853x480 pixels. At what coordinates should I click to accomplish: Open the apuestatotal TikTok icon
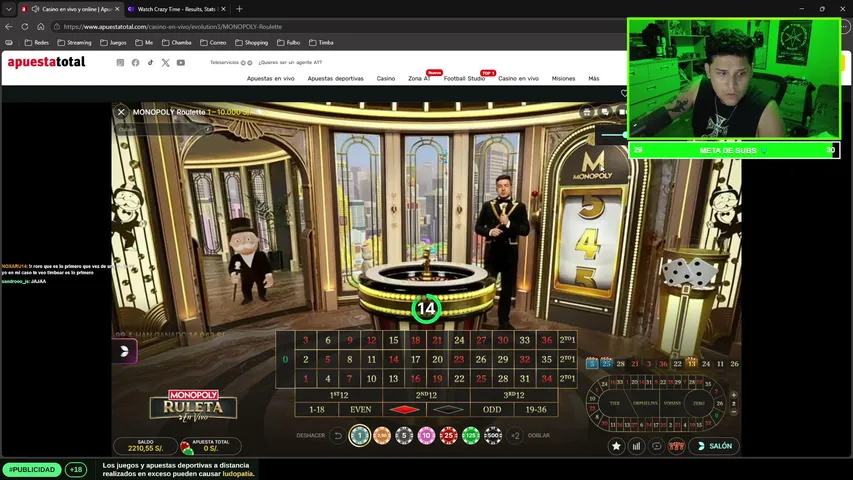pos(151,63)
